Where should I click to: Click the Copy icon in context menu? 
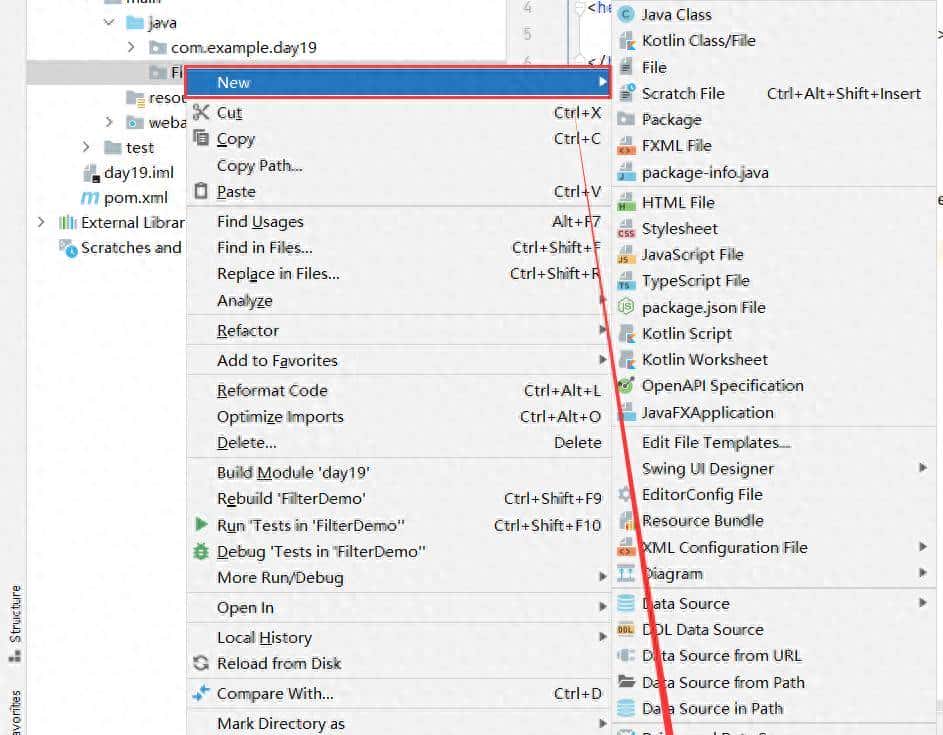(x=201, y=138)
